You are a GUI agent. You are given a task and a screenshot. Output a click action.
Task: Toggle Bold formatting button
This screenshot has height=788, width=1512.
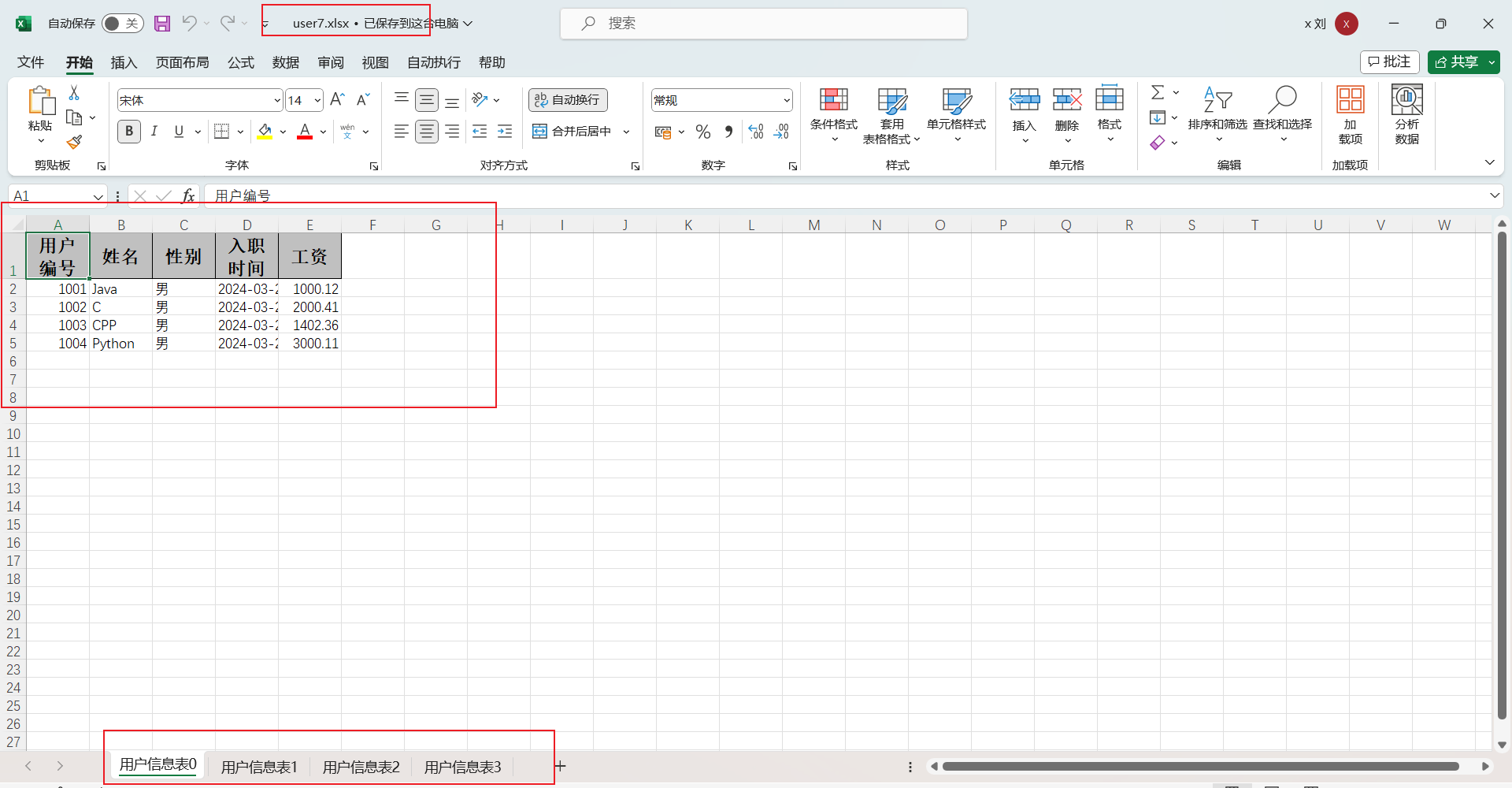point(129,132)
